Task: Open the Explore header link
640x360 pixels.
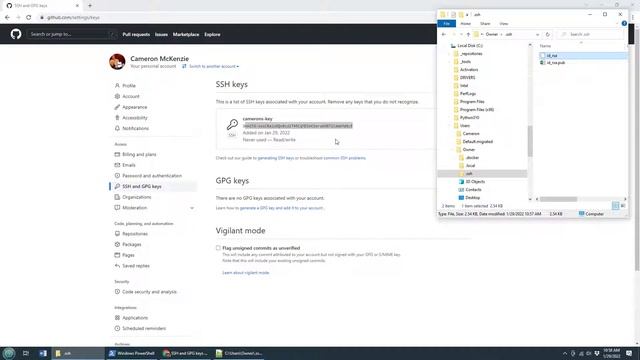Action: click(x=212, y=34)
